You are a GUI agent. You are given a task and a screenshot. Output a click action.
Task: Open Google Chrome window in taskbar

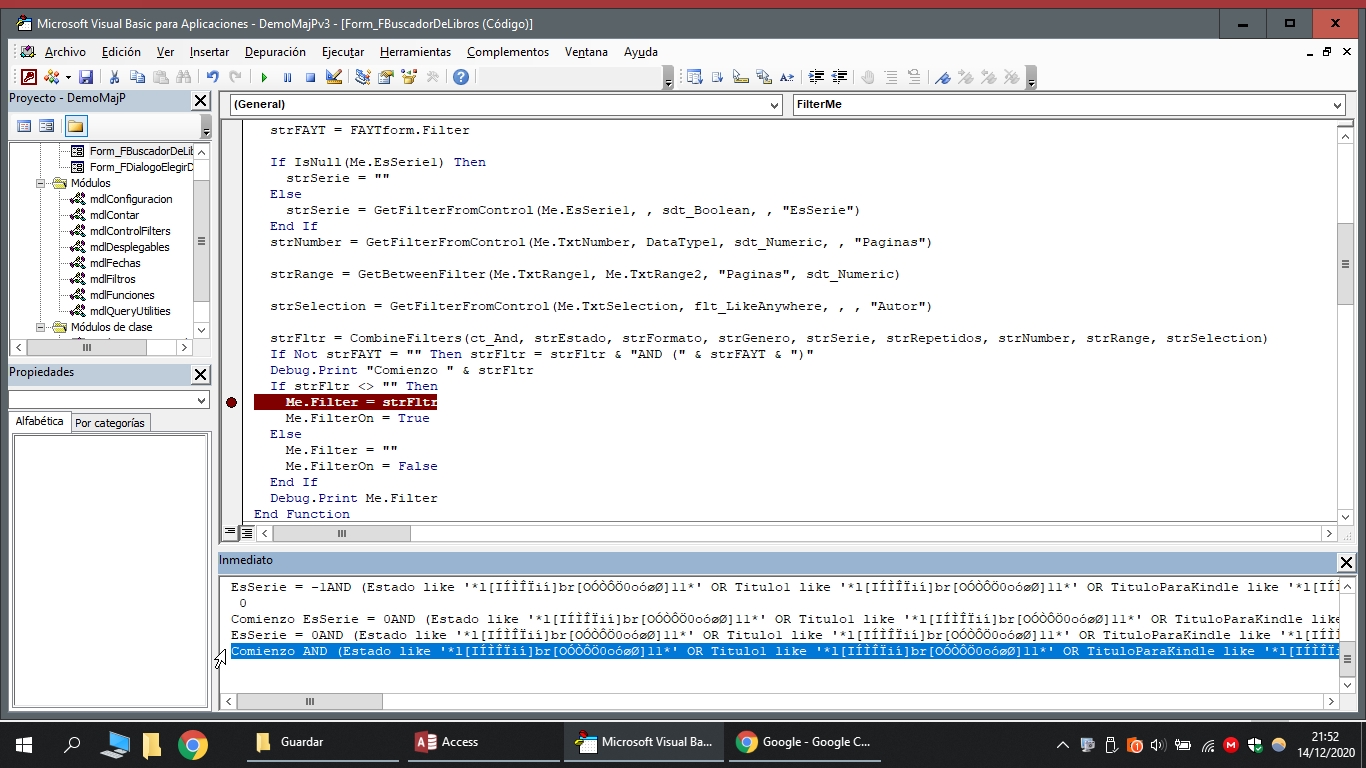pyautogui.click(x=804, y=742)
